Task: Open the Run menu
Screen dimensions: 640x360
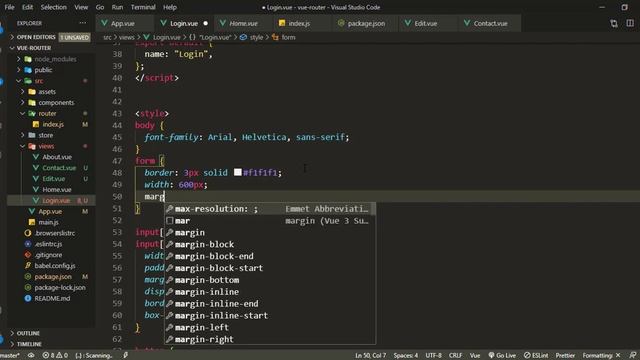Action: [117, 7]
